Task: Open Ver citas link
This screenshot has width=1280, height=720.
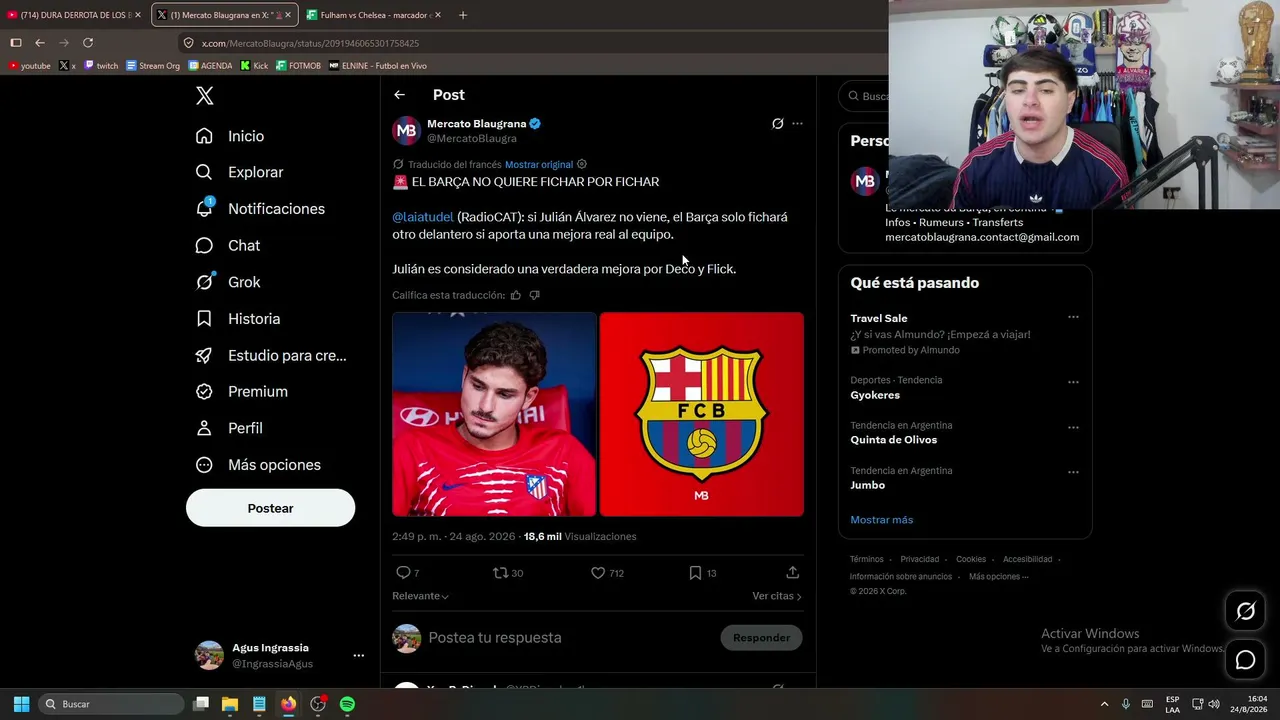Action: click(777, 596)
